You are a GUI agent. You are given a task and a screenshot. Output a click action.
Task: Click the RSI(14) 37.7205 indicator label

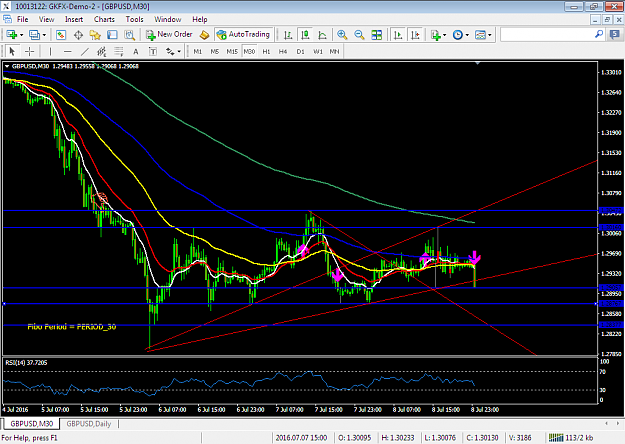click(x=26, y=362)
